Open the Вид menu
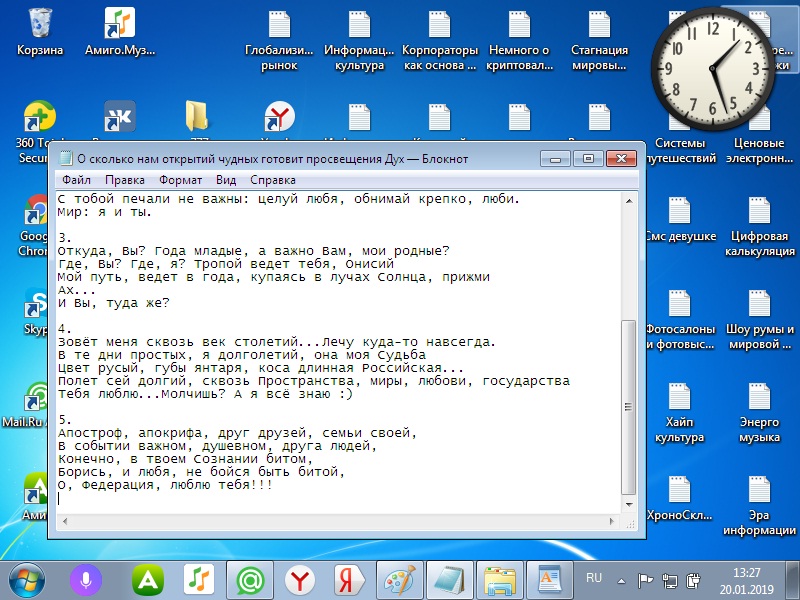Viewport: 800px width, 600px height. 226,180
